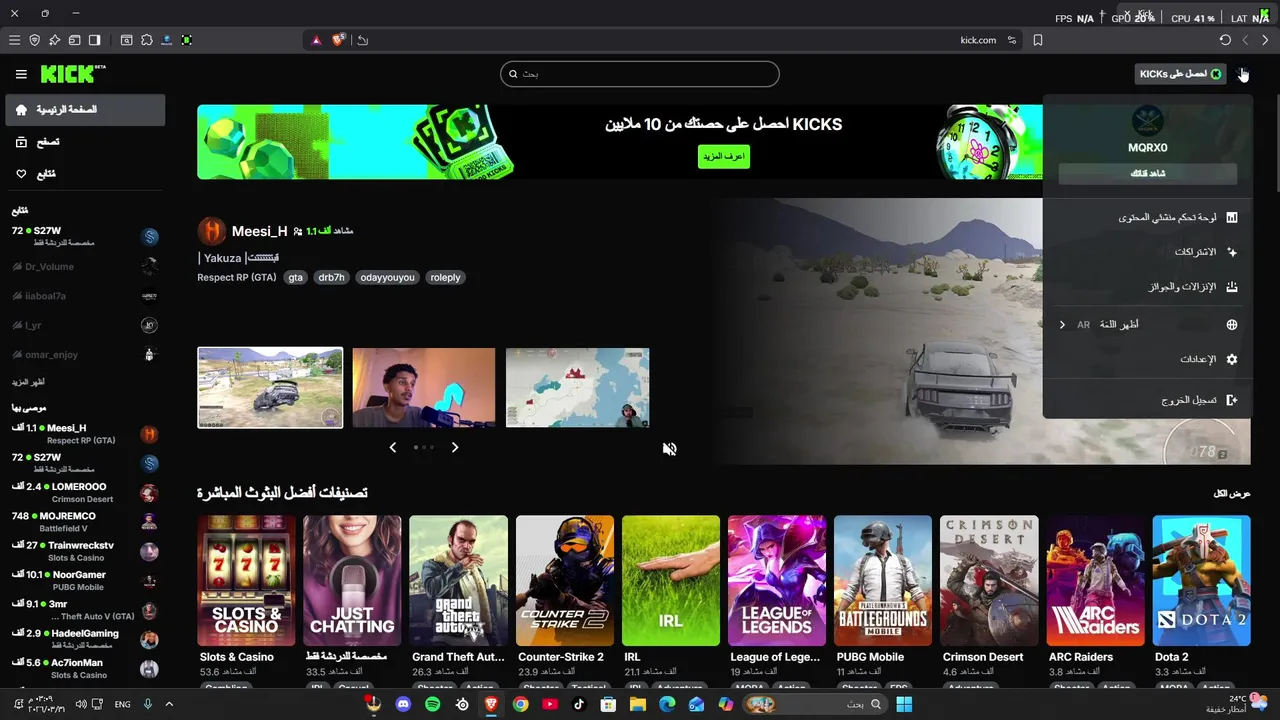Expand the language AR submenu
This screenshot has height=720, width=1280.
(1148, 325)
